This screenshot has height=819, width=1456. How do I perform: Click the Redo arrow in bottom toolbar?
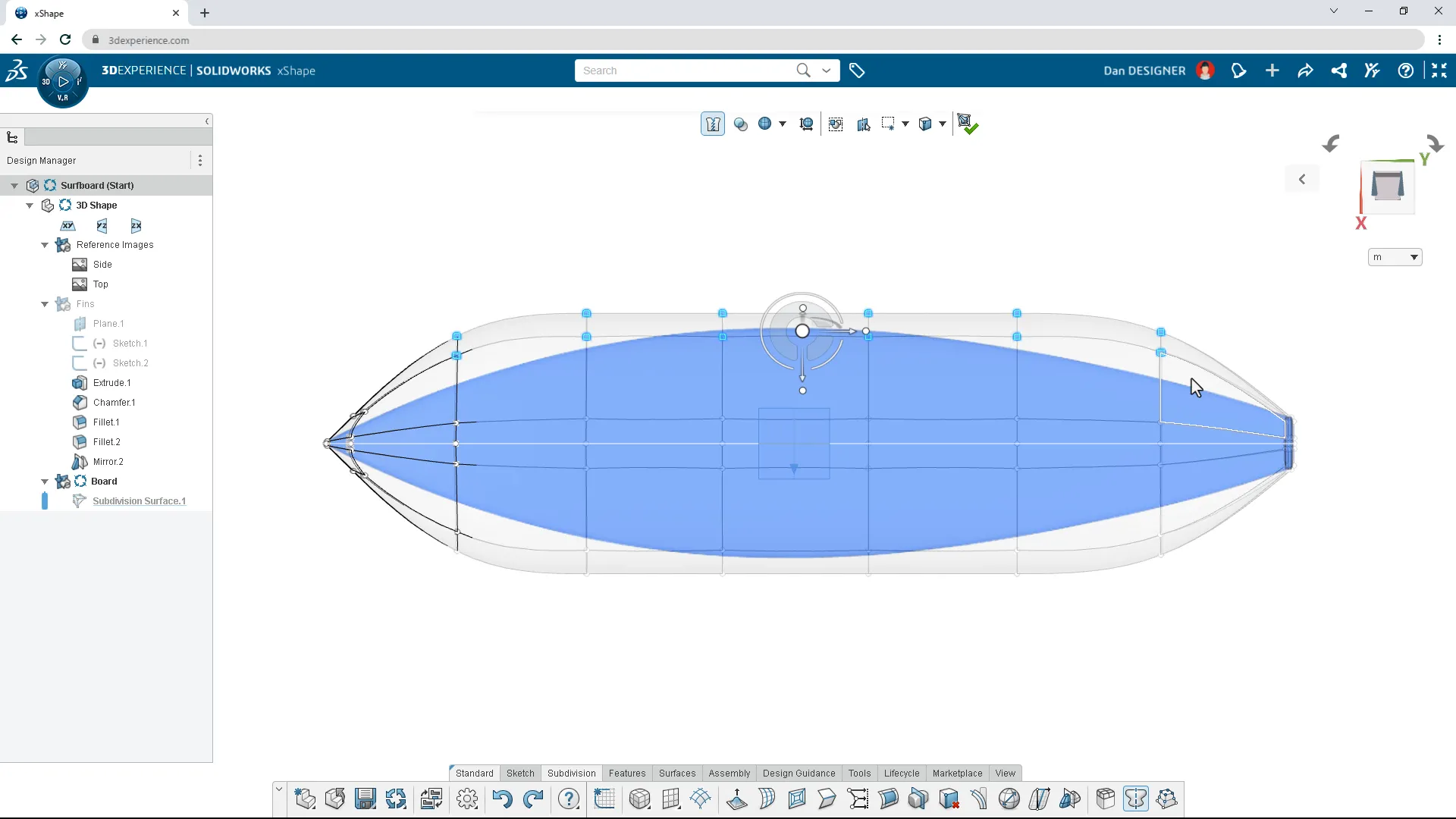tap(533, 799)
